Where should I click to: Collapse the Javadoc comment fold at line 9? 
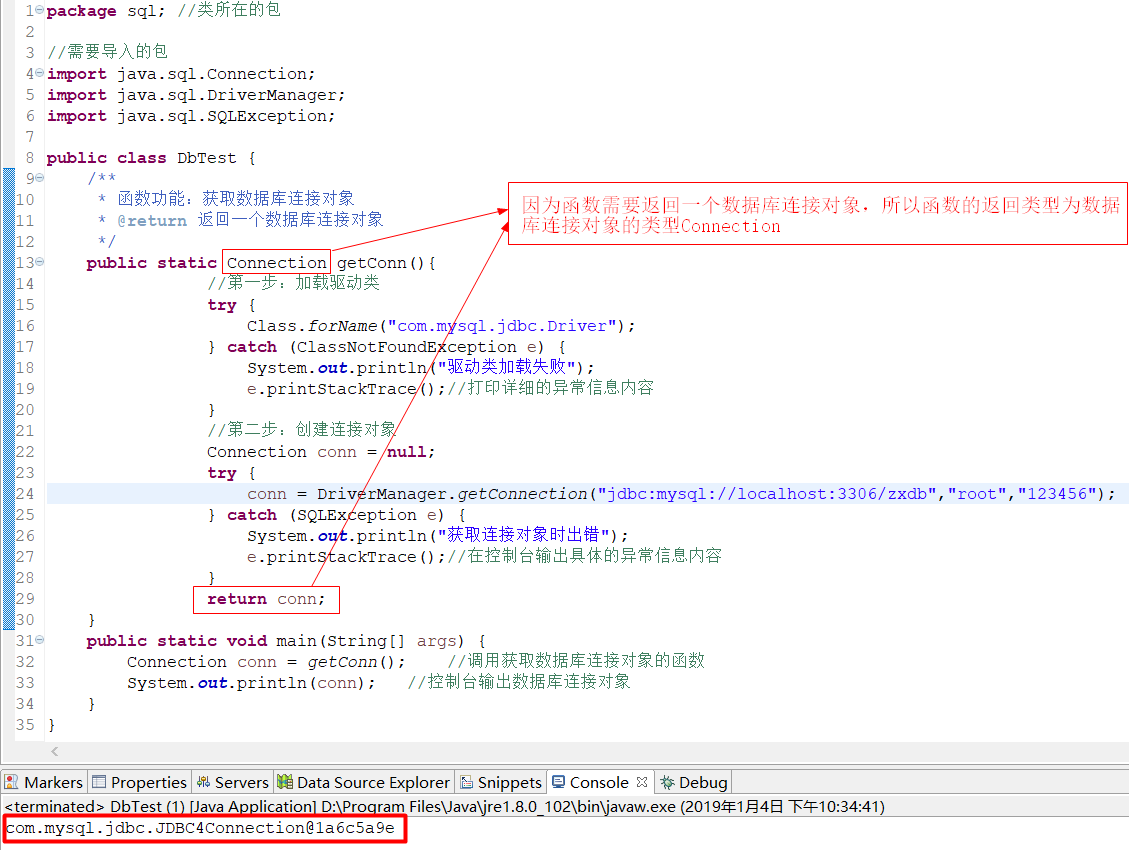40,177
